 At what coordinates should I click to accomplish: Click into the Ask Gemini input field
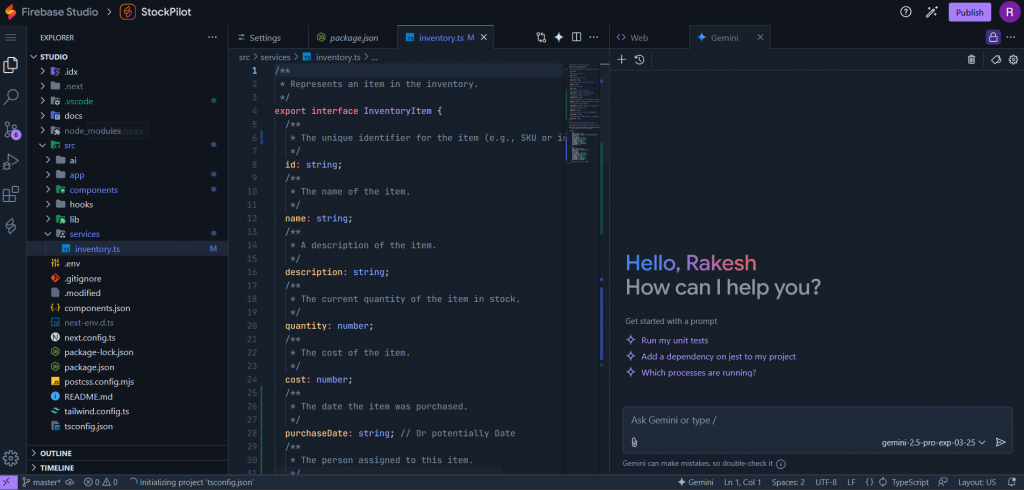pos(816,421)
